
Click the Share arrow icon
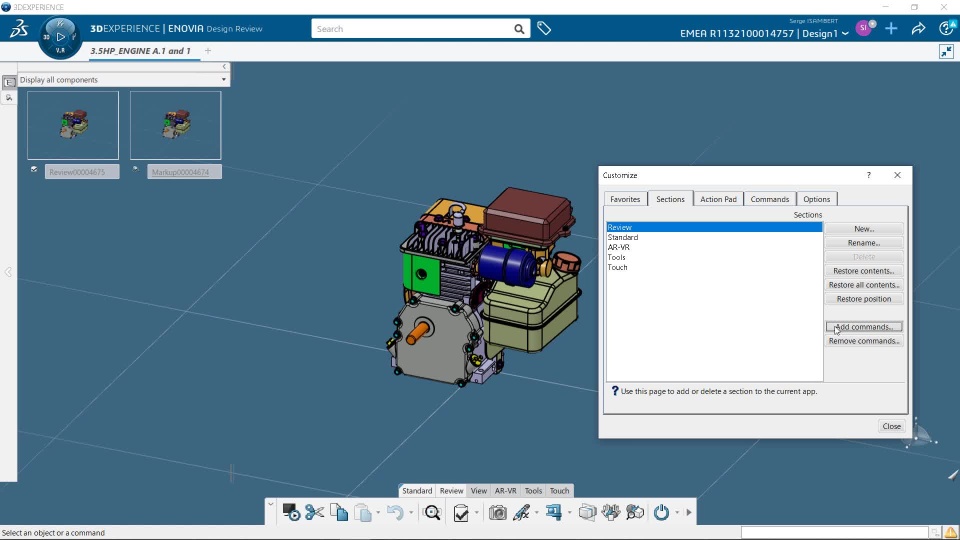pos(918,28)
